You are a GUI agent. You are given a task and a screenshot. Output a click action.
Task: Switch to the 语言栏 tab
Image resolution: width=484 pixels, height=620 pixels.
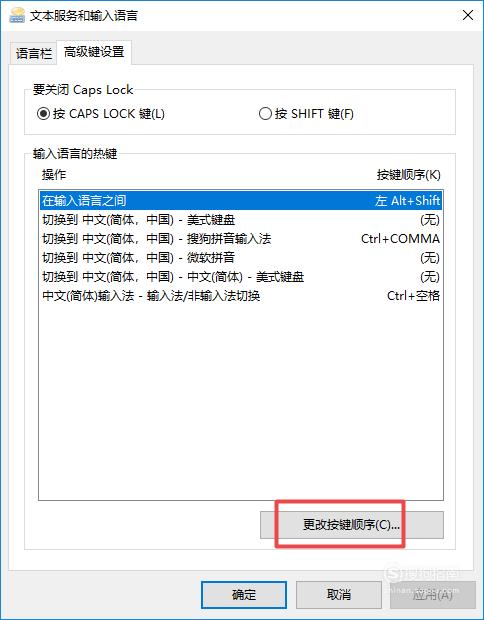[x=33, y=53]
